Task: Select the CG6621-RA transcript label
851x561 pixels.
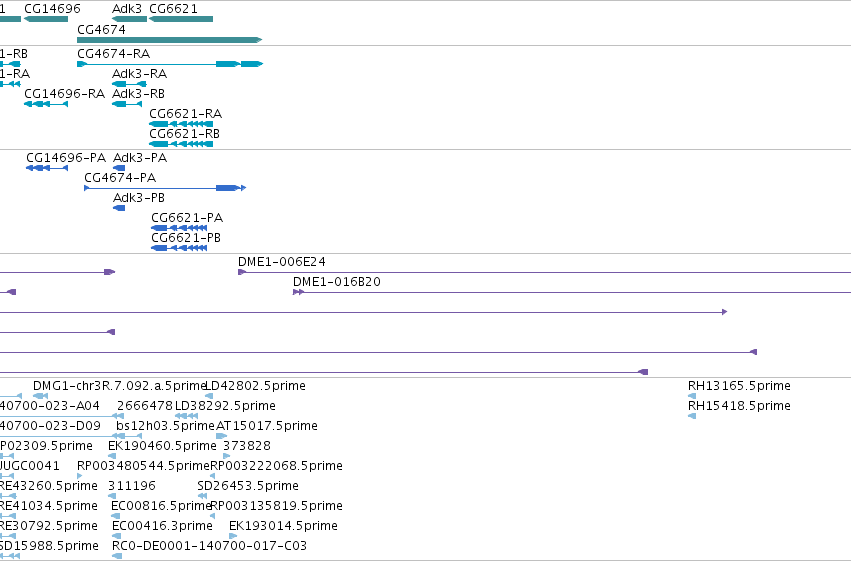Action: [186, 114]
